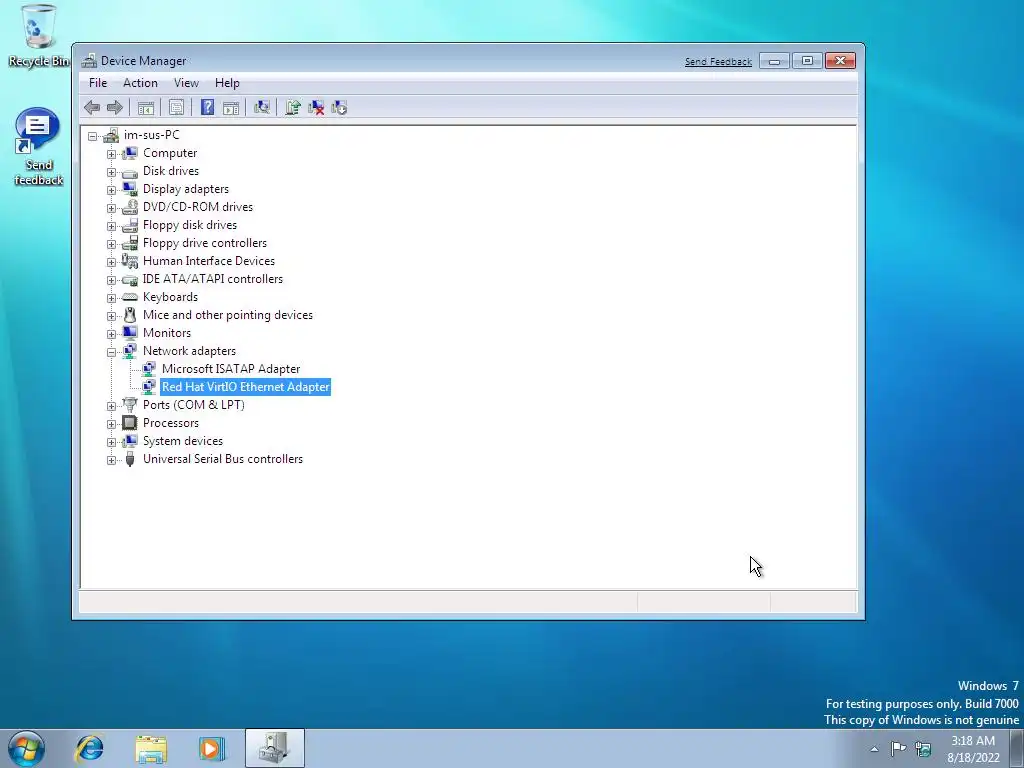Screen dimensions: 1024x768
Task: Expand the Universal Serial Bus controllers node
Action: (111, 460)
